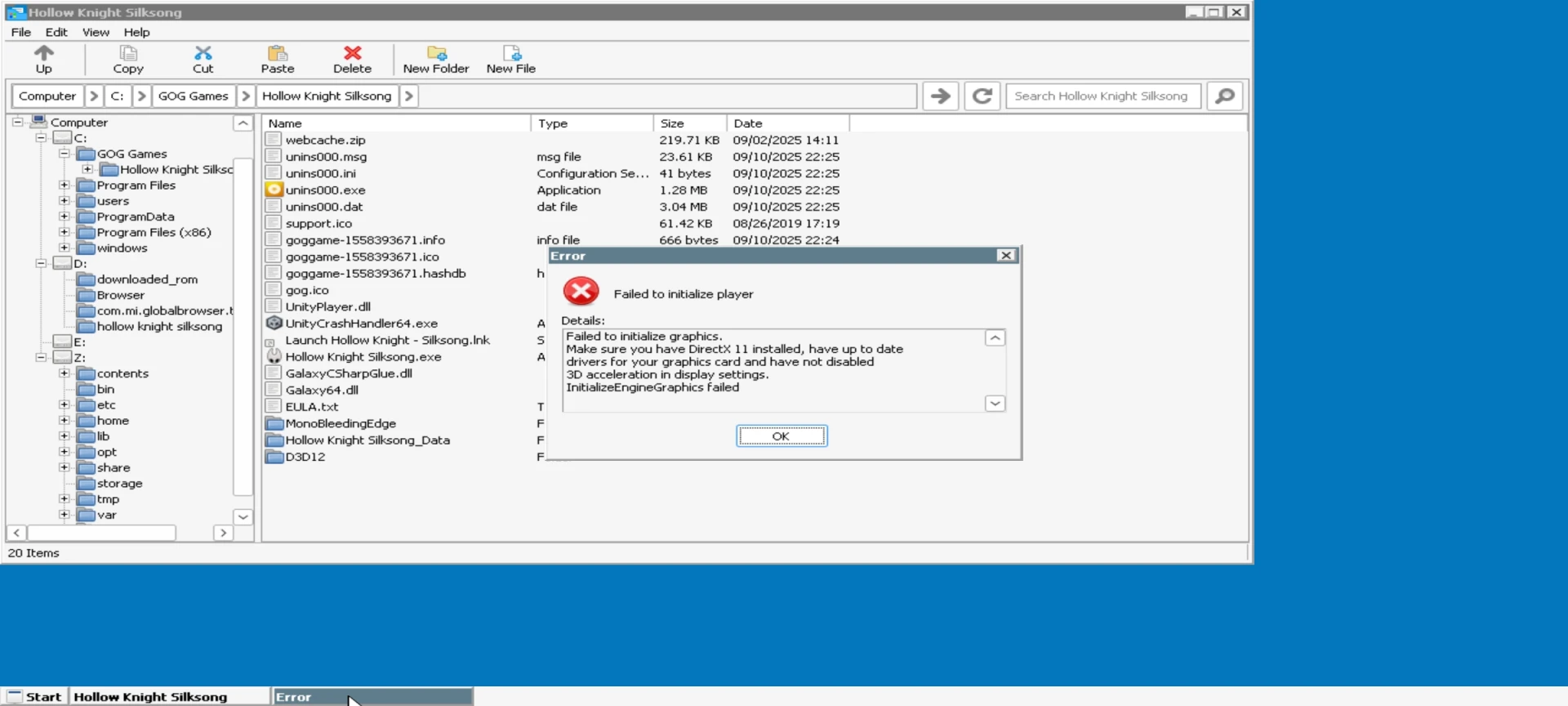Image resolution: width=1568 pixels, height=706 pixels.
Task: Switch to Hollow Knight Silksong taskbar window
Action: coord(170,697)
